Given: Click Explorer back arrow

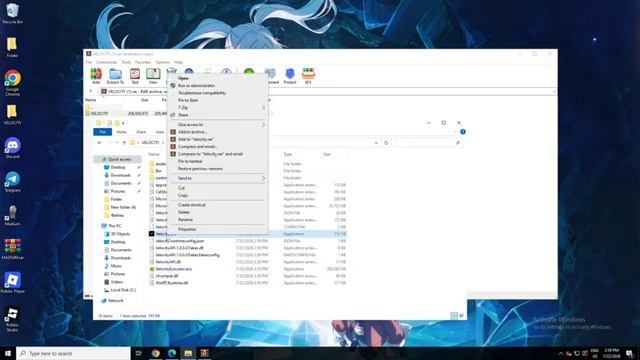Looking at the screenshot, I should pos(100,143).
